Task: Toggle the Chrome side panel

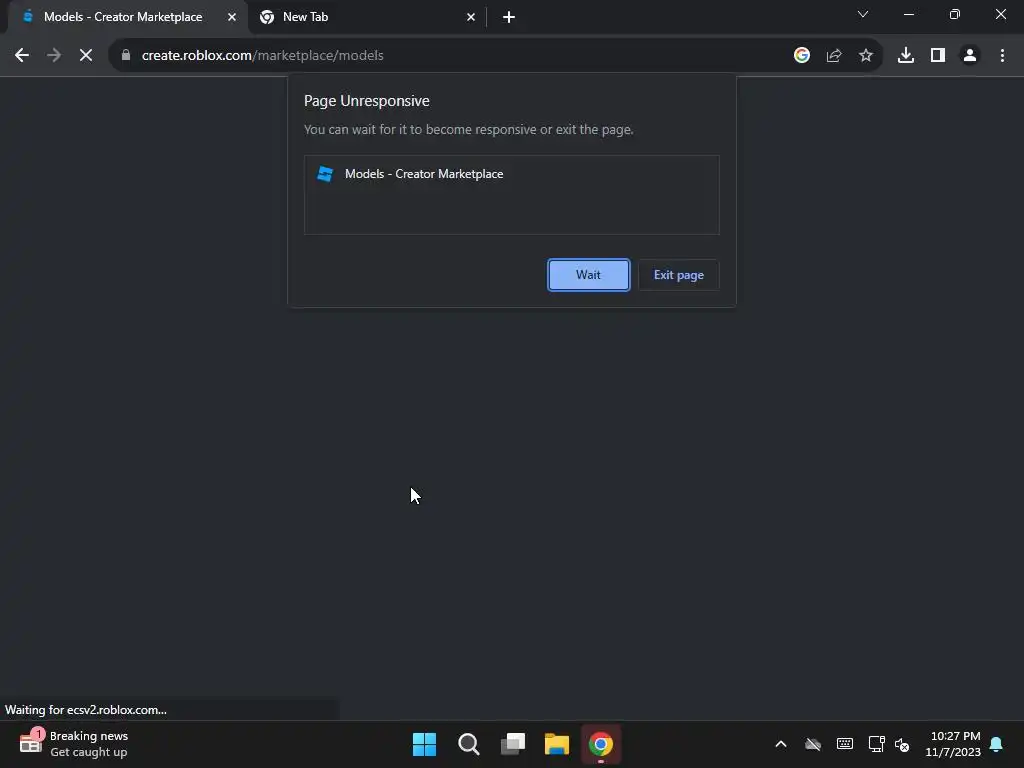Action: 938,56
